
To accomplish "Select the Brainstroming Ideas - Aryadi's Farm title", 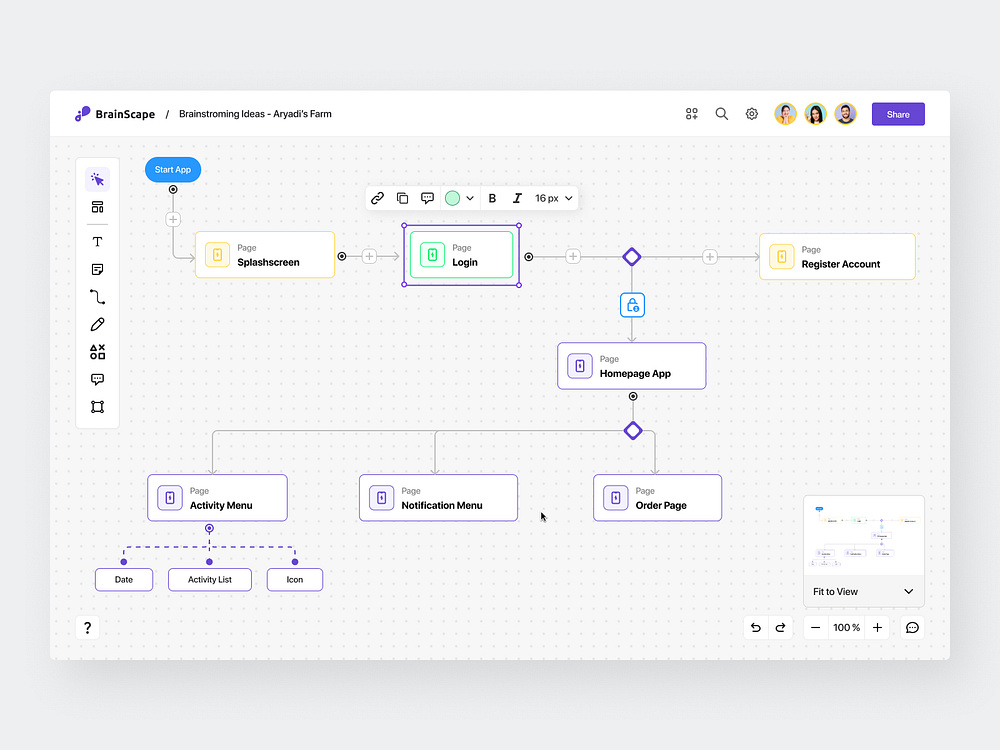I will pos(255,114).
